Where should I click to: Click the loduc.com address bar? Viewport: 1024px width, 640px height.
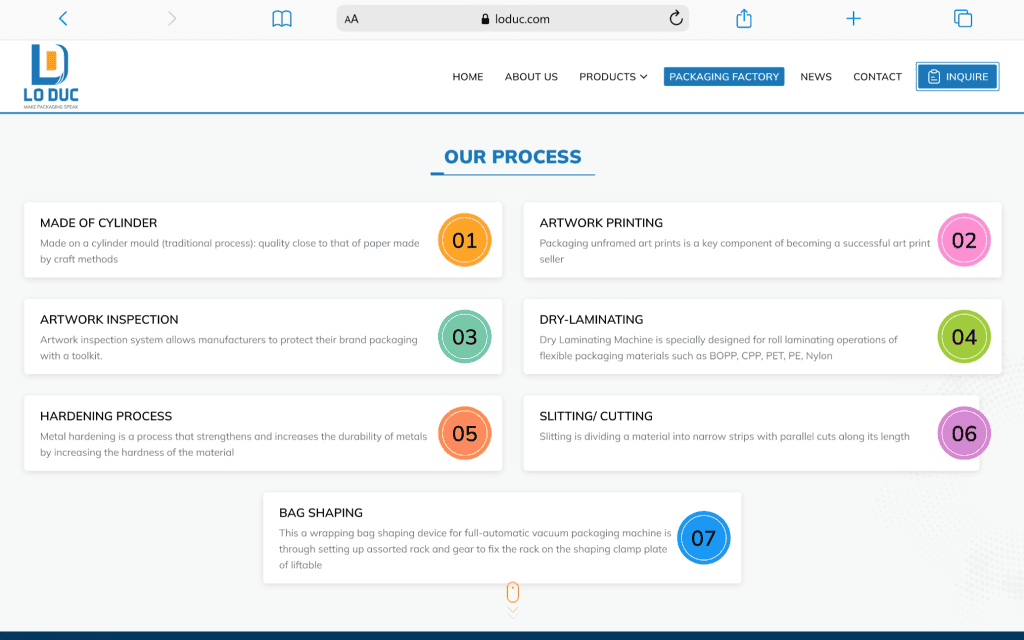tap(513, 19)
